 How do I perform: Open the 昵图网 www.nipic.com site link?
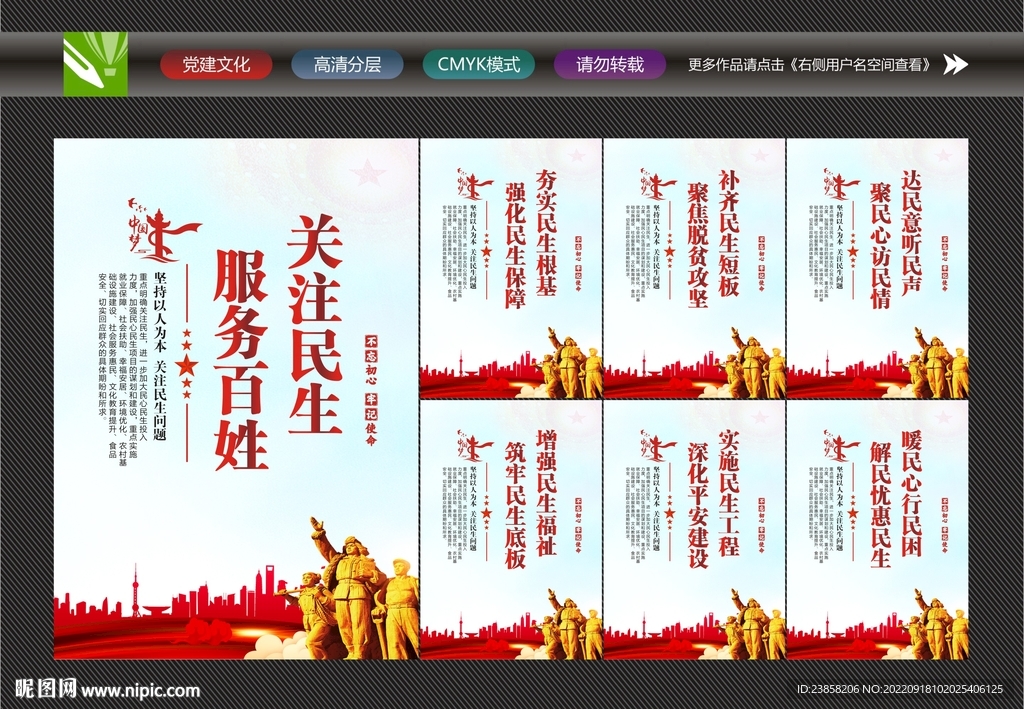107,689
